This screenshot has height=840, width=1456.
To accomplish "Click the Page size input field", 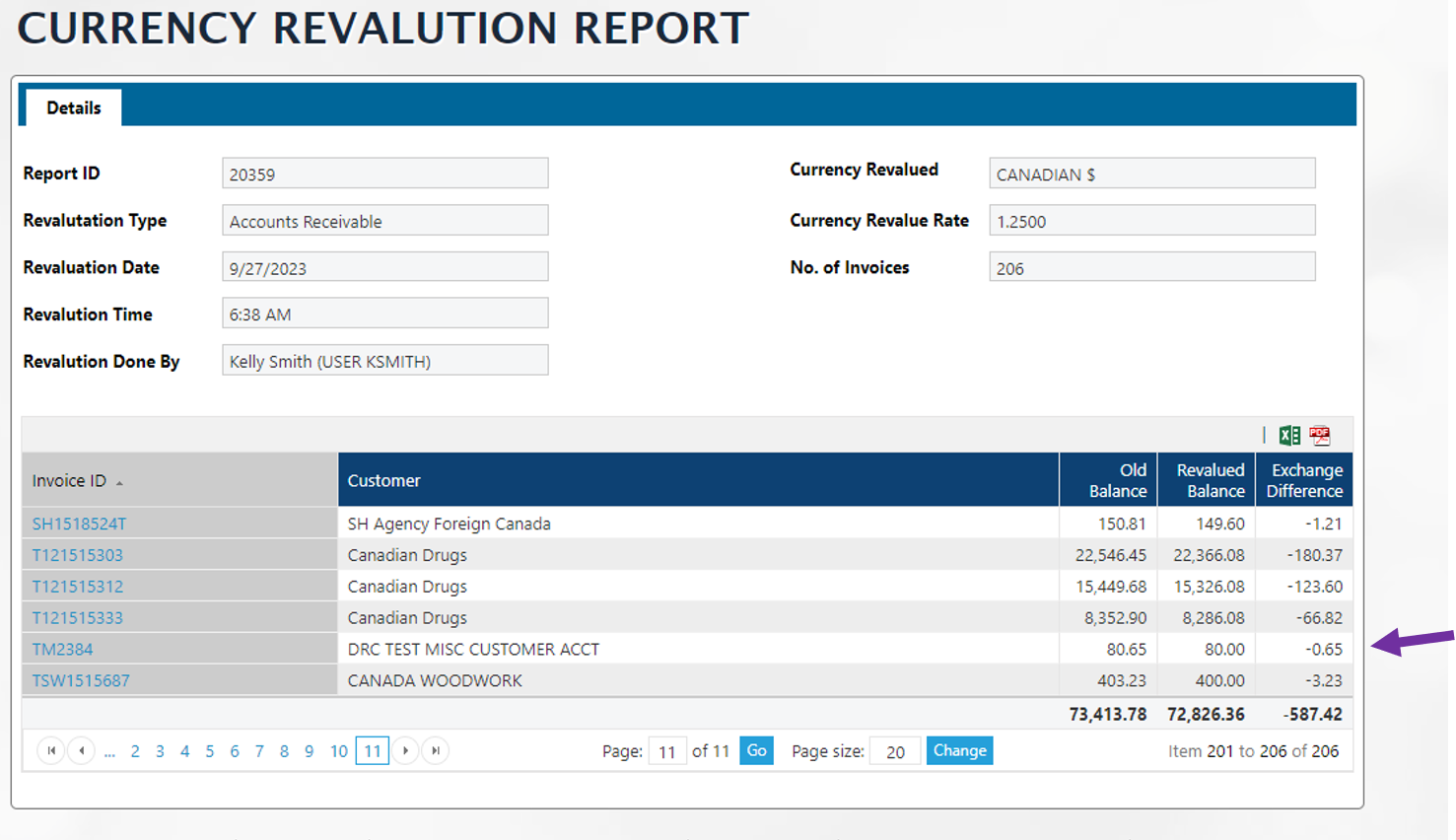I will coord(895,752).
